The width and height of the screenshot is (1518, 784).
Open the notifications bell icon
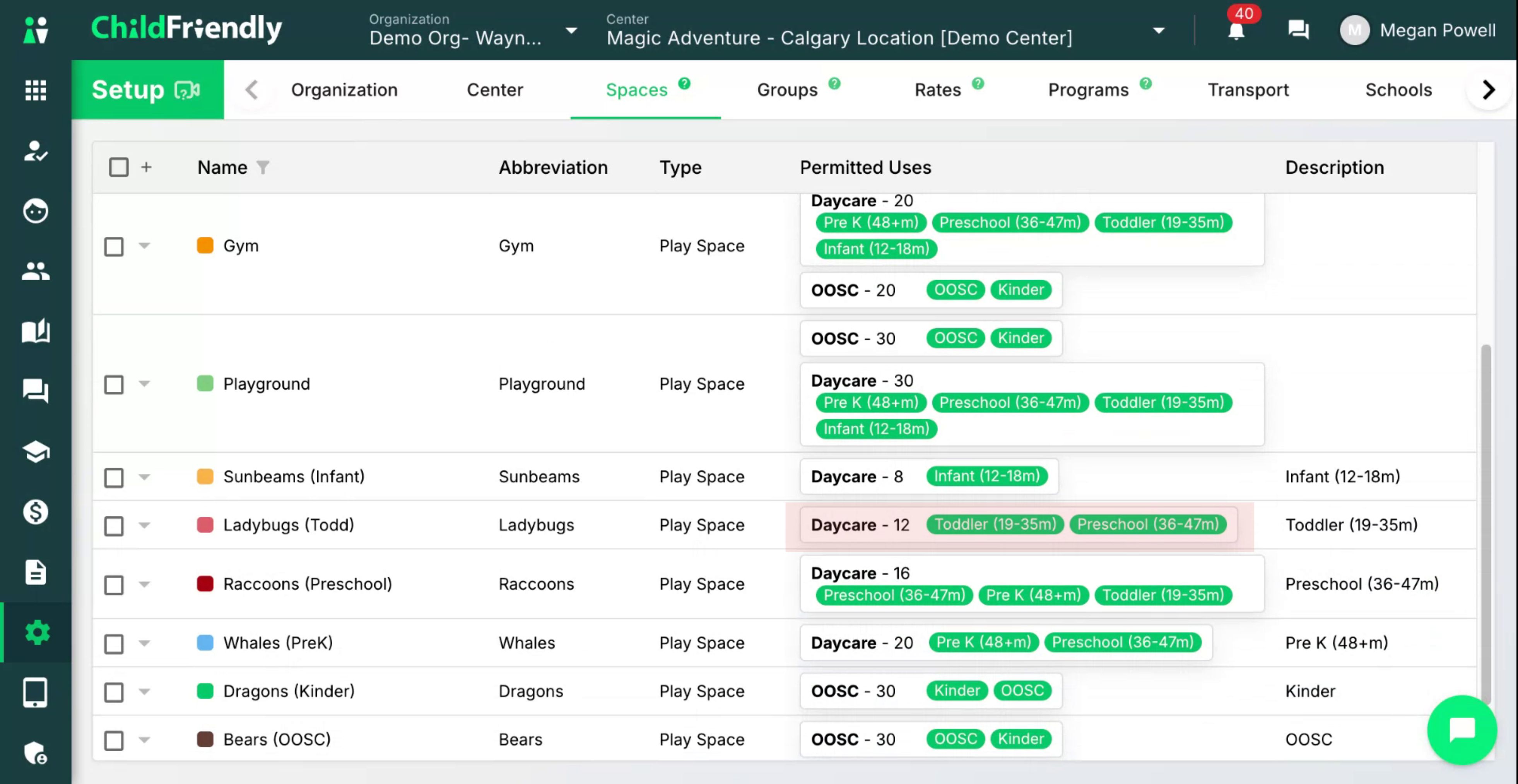pyautogui.click(x=1236, y=30)
